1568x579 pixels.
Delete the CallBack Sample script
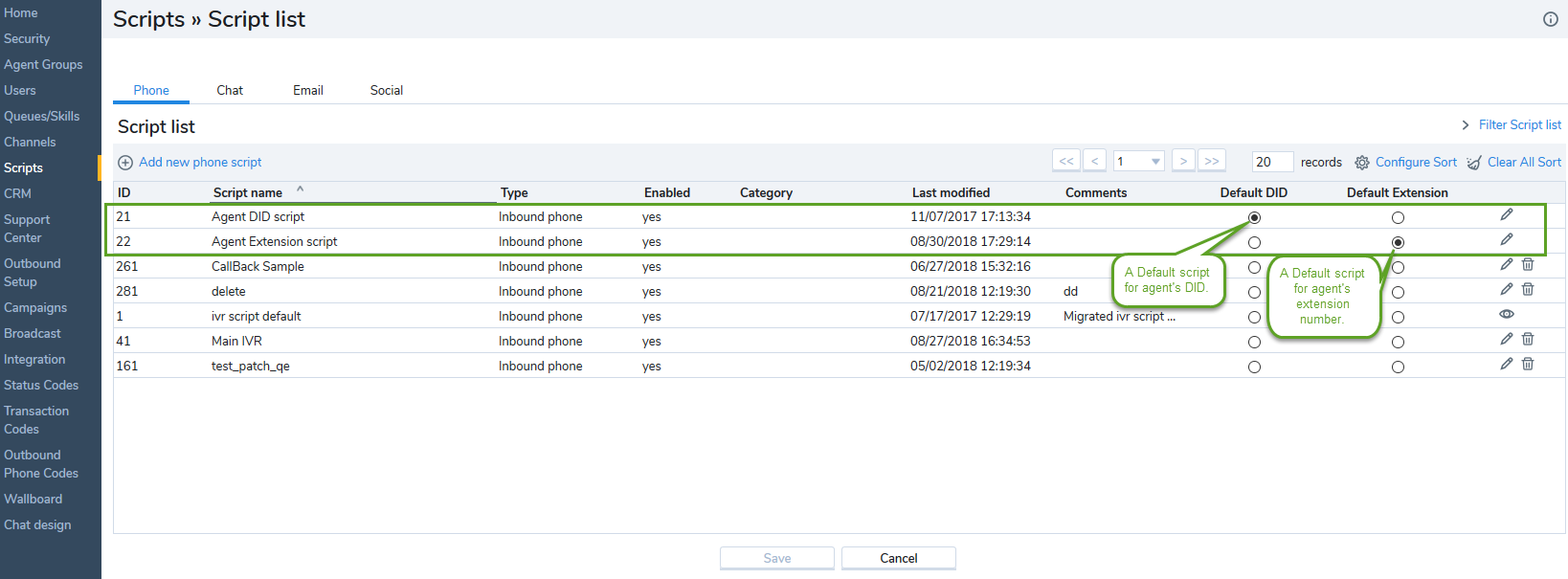[x=1528, y=264]
